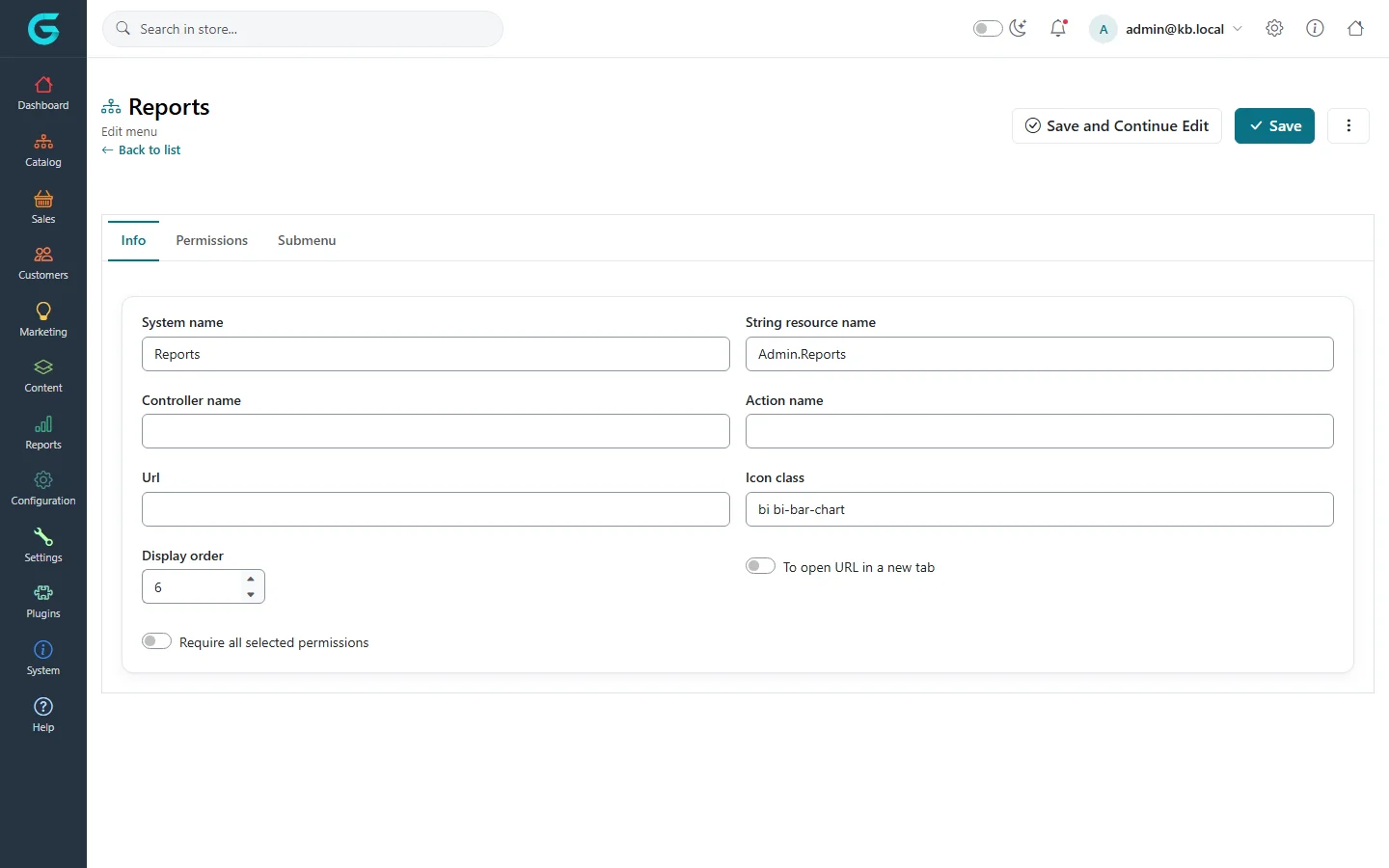Select the Info tab
Screen dimensions: 1389x868
point(133,240)
